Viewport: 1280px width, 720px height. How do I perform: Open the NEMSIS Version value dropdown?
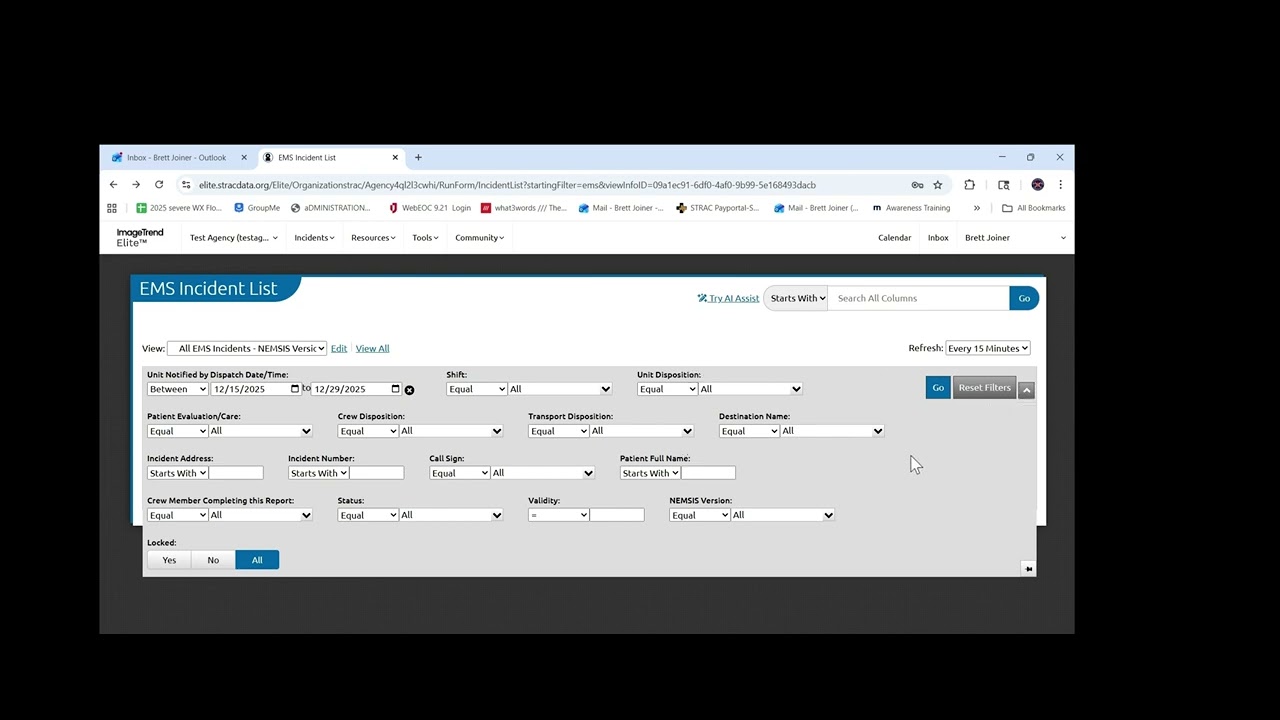pyautogui.click(x=783, y=515)
